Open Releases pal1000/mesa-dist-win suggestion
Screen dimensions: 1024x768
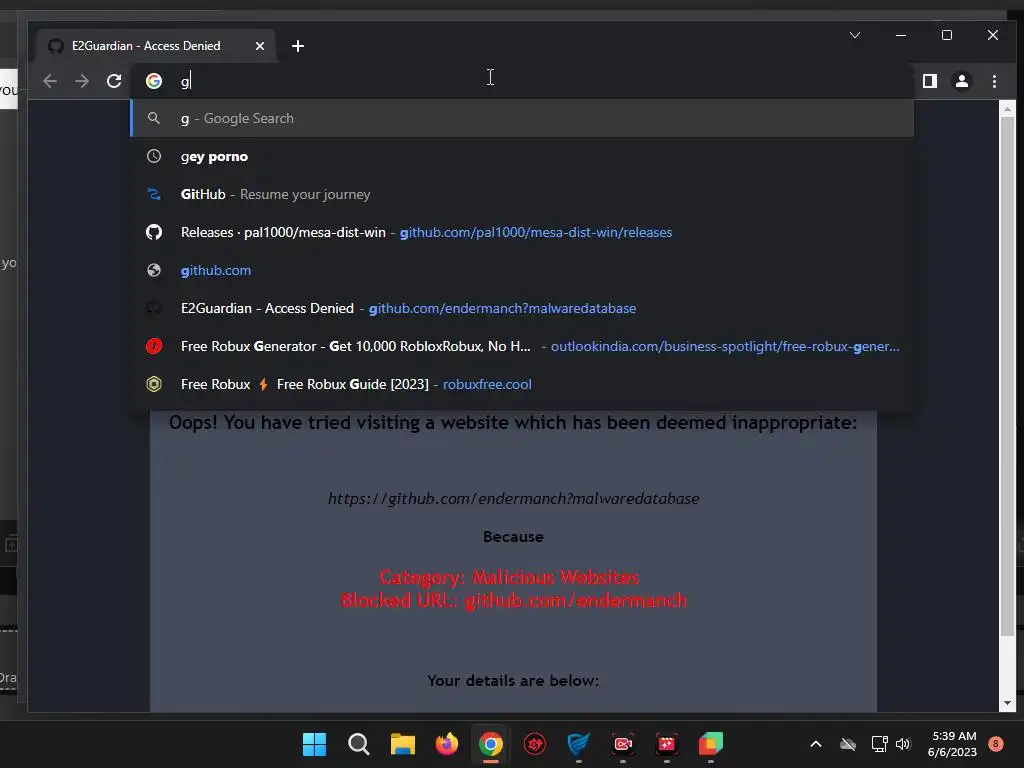tap(522, 232)
